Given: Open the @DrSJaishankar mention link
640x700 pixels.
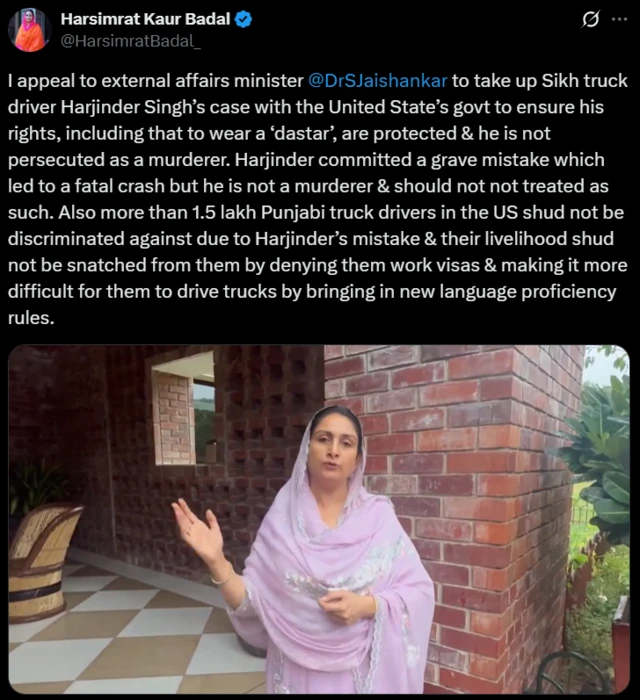Looking at the screenshot, I should (378, 81).
